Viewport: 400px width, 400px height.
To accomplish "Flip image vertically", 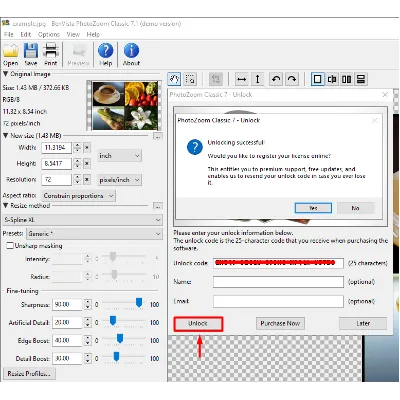I will click(257, 79).
